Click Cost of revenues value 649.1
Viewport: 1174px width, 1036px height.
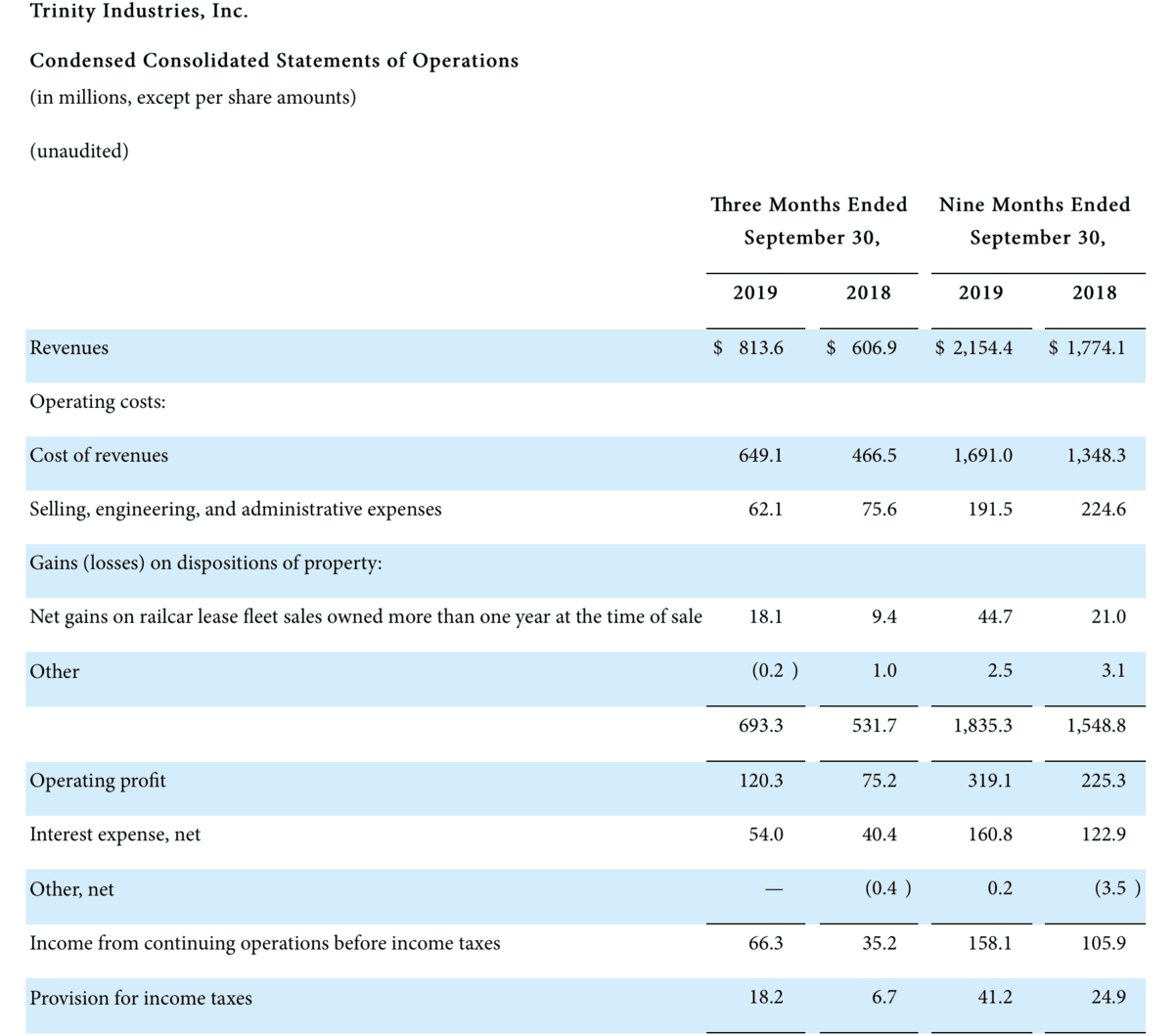point(761,456)
